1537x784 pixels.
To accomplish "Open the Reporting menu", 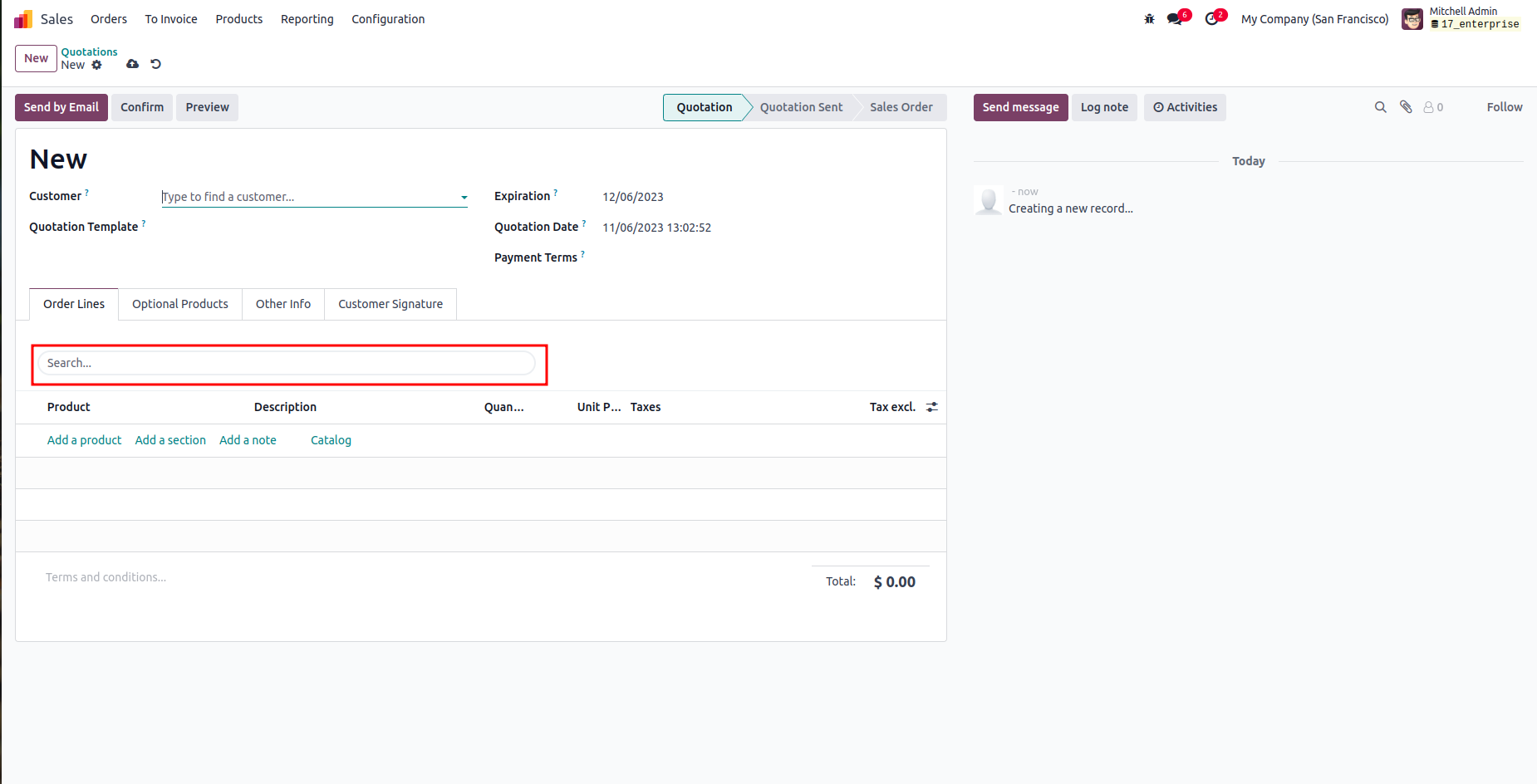I will click(x=307, y=19).
